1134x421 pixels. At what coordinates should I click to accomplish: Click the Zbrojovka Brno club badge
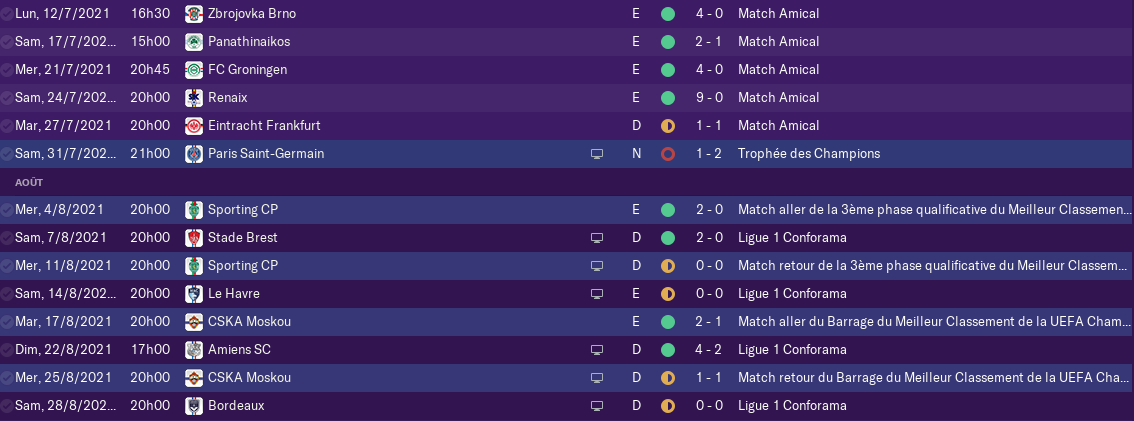193,14
